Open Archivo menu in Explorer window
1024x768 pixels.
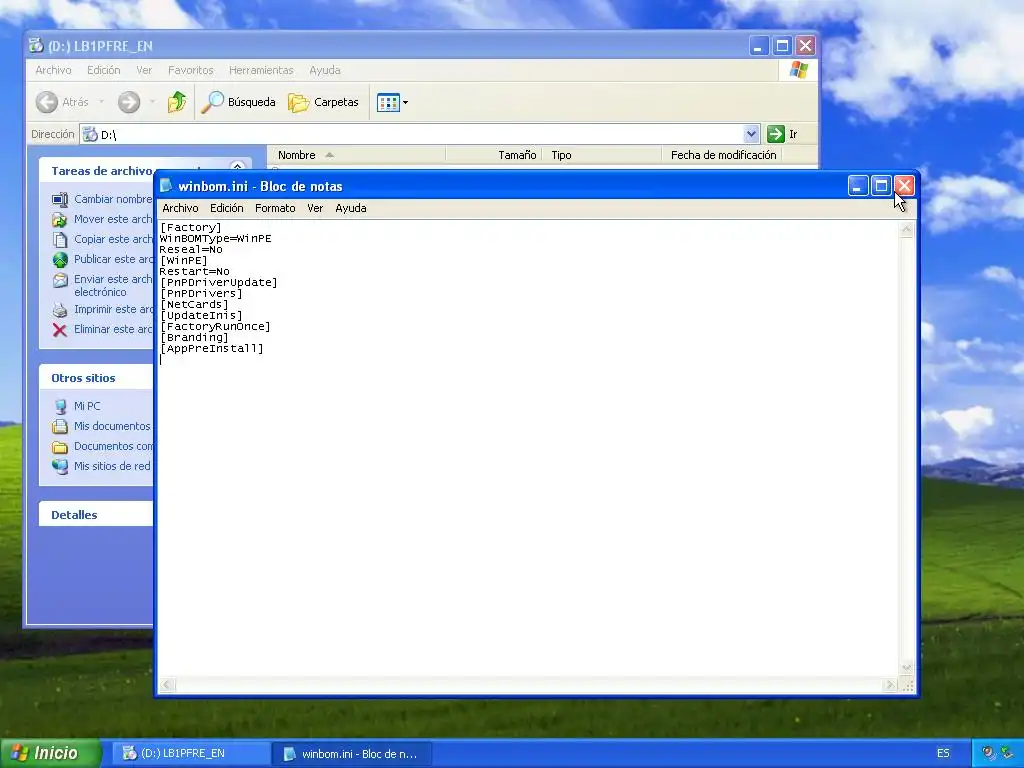[x=54, y=70]
